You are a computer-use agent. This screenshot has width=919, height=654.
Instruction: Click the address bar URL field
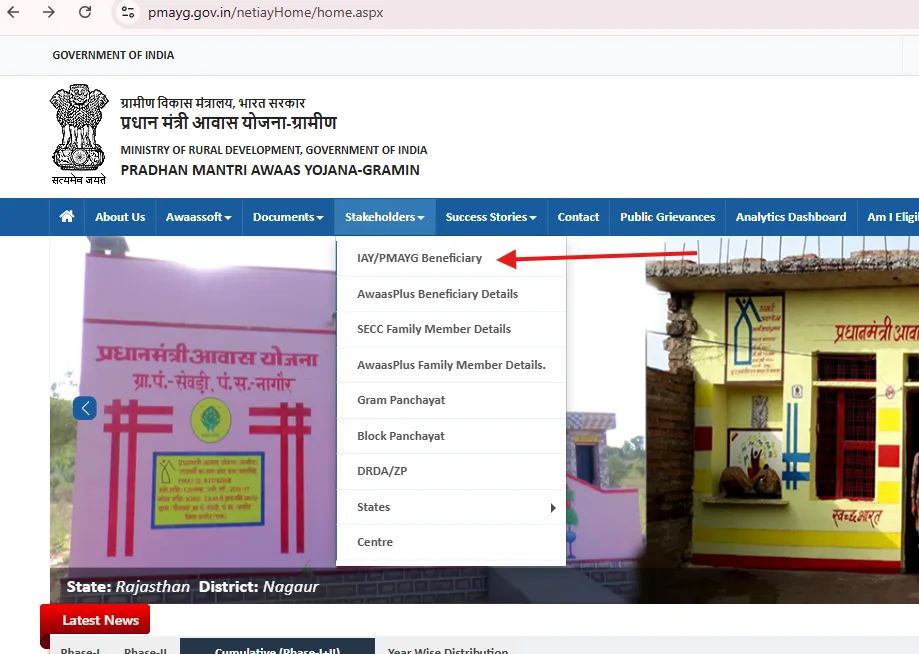[x=266, y=12]
